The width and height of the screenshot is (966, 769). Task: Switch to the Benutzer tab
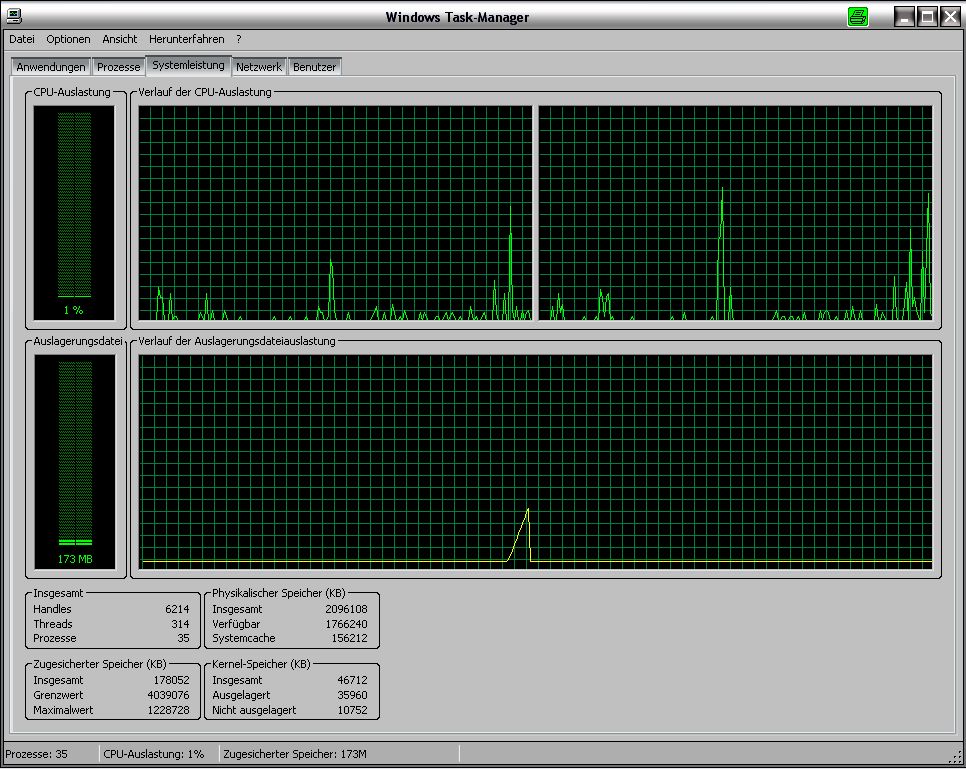tap(314, 67)
